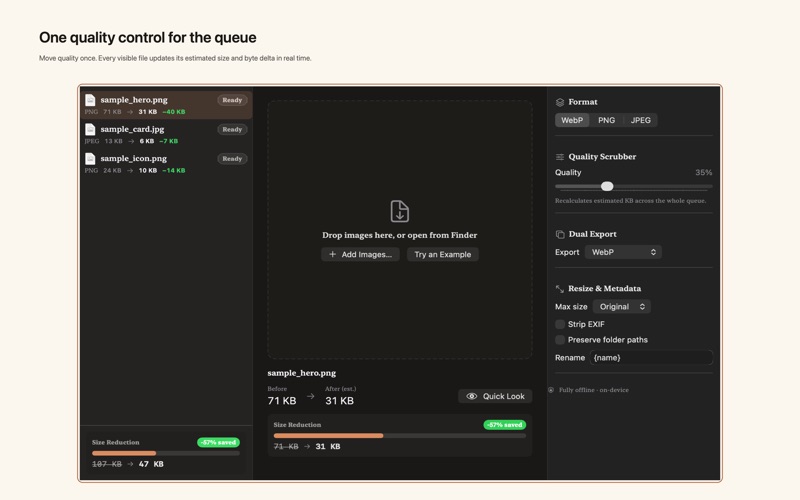Click the struck-through 107 KB total
Screen dimensions: 800x500
coord(107,464)
